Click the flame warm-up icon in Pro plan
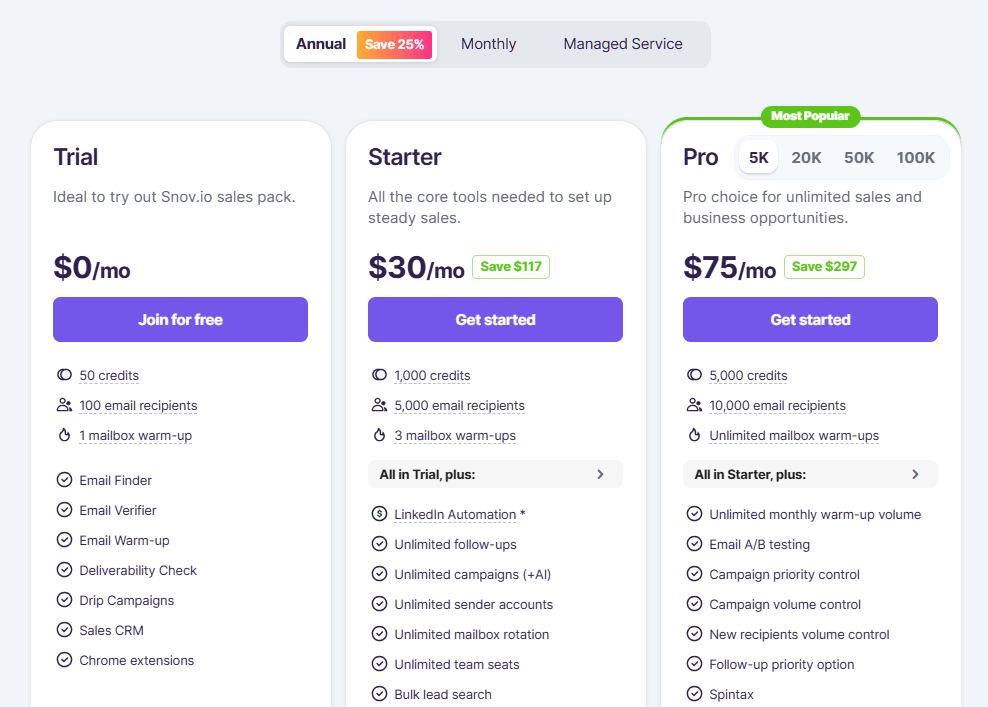988x707 pixels. (694, 435)
